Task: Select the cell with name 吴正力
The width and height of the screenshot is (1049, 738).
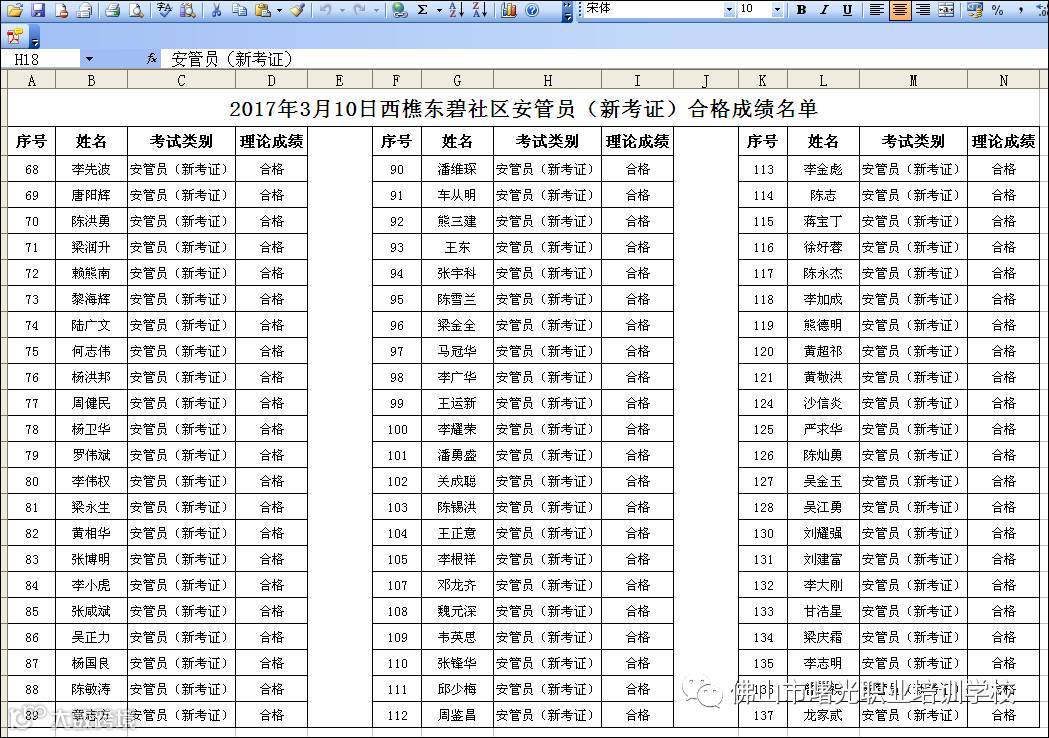Action: tap(91, 638)
